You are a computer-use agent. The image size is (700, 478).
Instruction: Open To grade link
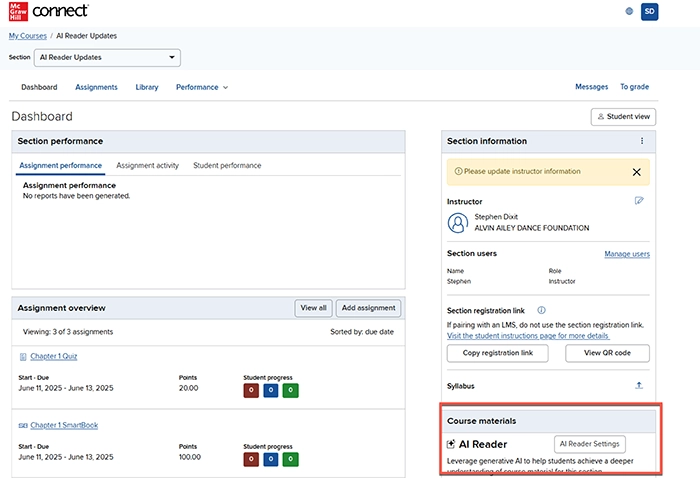coord(634,87)
